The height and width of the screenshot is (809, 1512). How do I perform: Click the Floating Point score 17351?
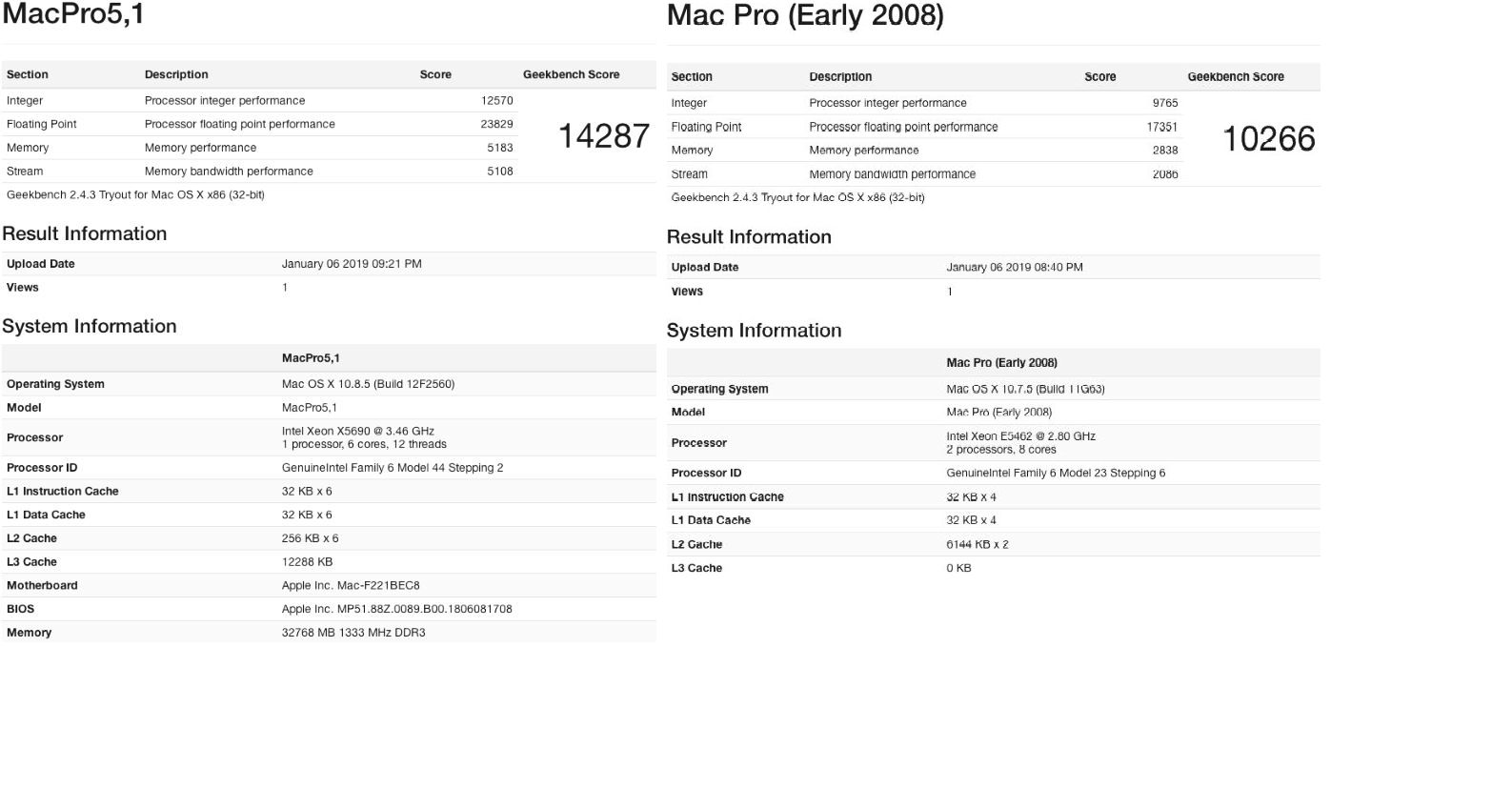pos(1161,127)
